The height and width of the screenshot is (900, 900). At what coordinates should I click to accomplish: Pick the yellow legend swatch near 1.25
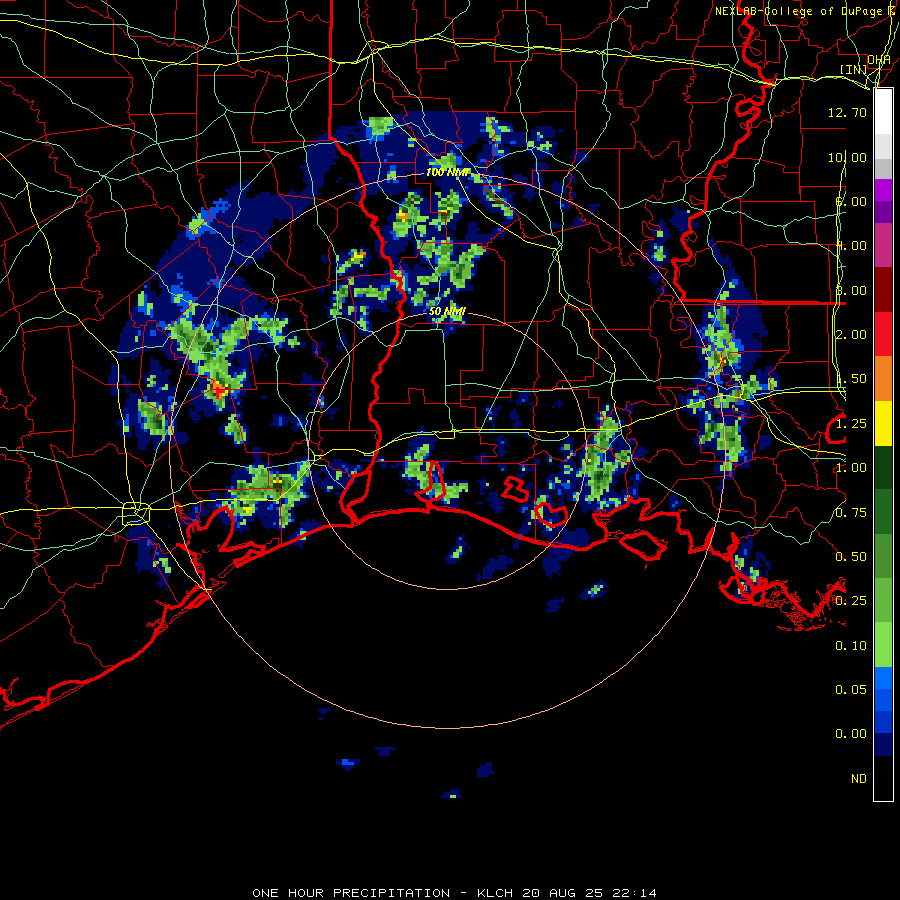point(883,423)
